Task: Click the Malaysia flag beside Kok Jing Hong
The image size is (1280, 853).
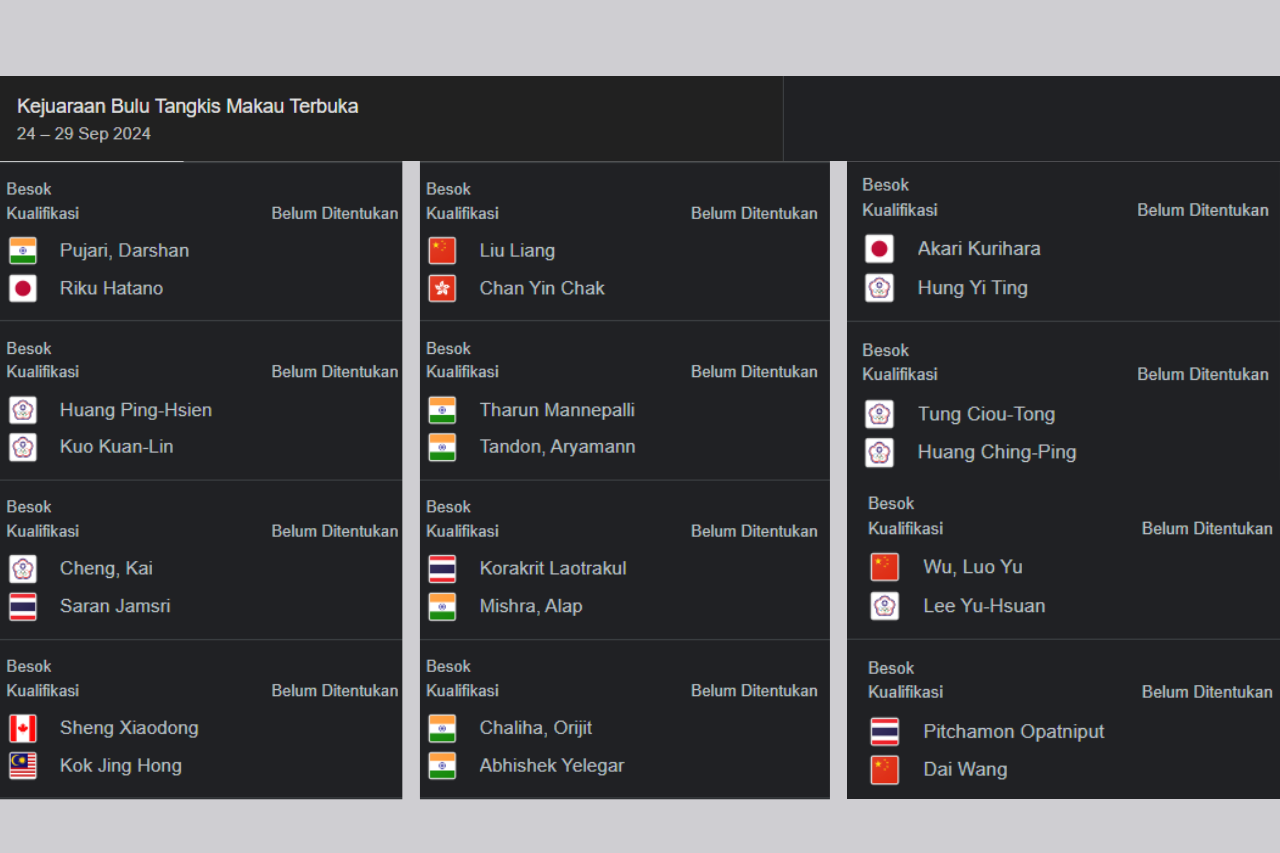Action: coord(22,765)
